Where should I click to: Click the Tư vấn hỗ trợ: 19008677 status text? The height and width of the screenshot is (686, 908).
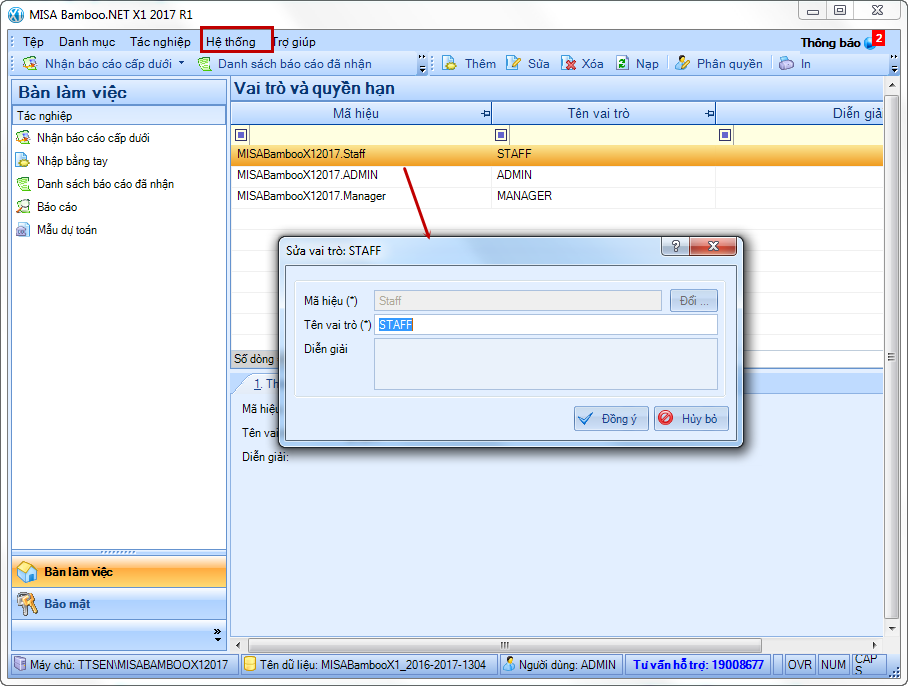pos(698,665)
